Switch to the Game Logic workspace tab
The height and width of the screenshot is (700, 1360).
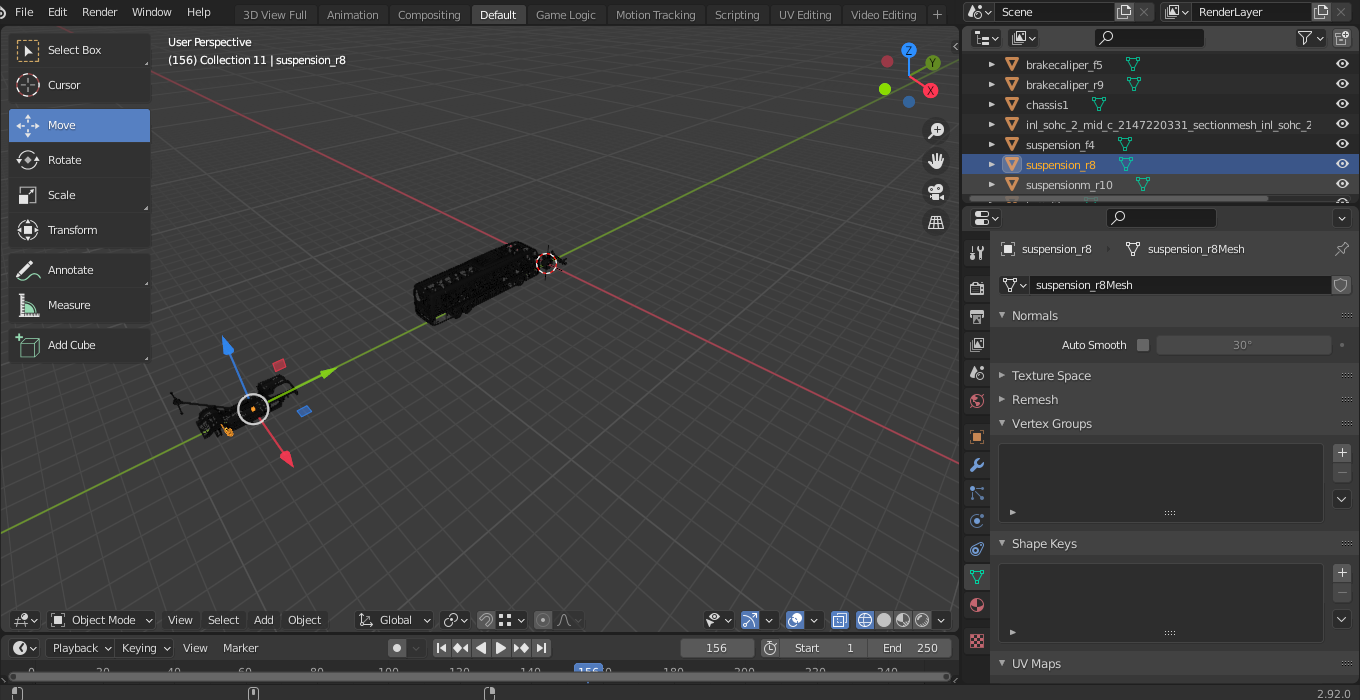(x=565, y=15)
